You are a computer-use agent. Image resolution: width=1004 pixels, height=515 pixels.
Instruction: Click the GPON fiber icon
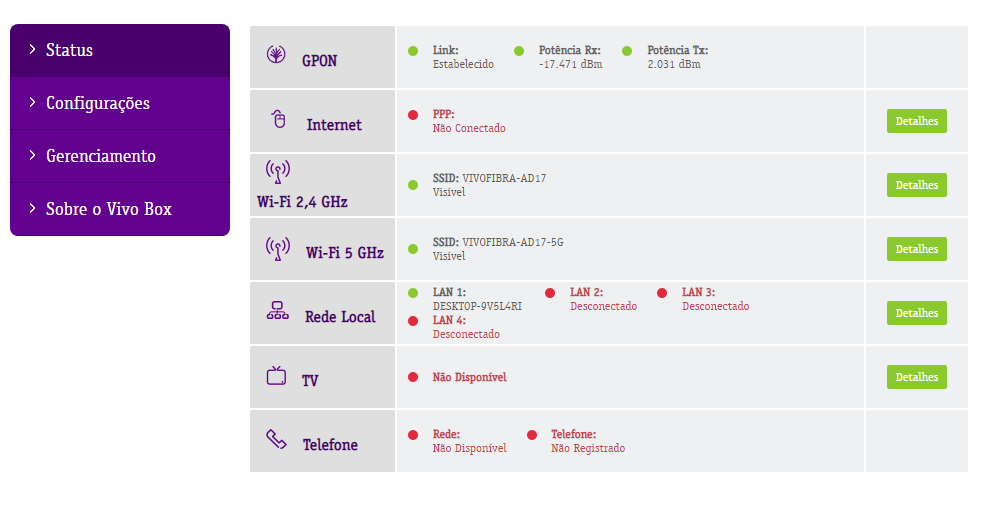[276, 54]
